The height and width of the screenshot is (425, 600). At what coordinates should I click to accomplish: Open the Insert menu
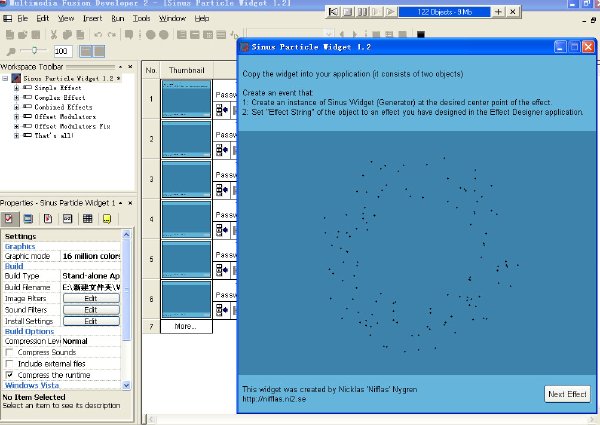pyautogui.click(x=93, y=18)
